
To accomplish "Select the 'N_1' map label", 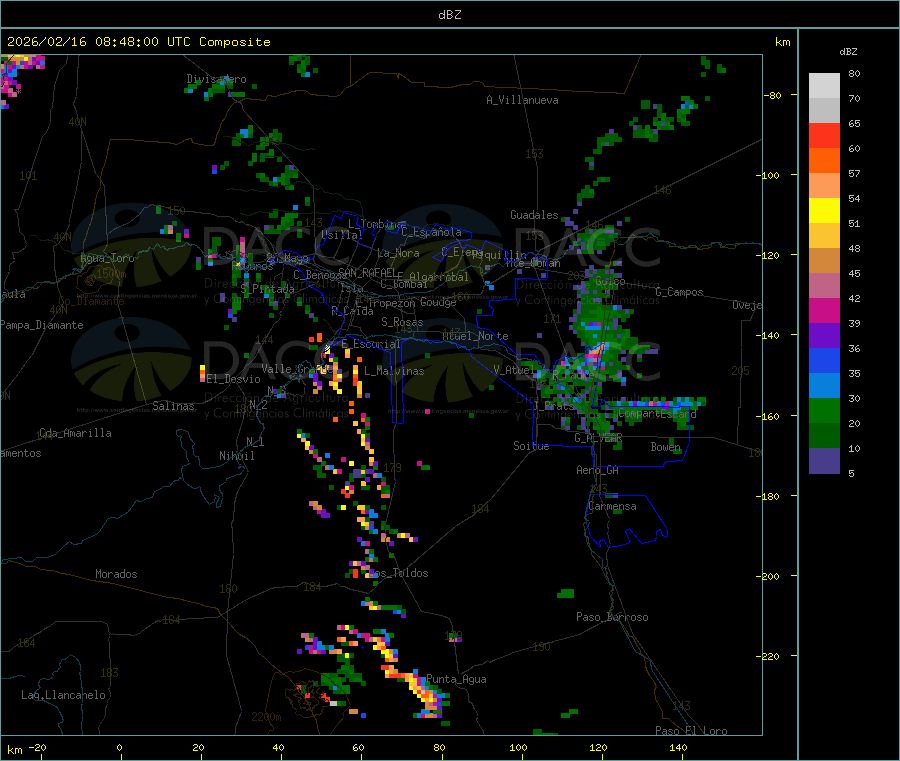I will 255,442.
